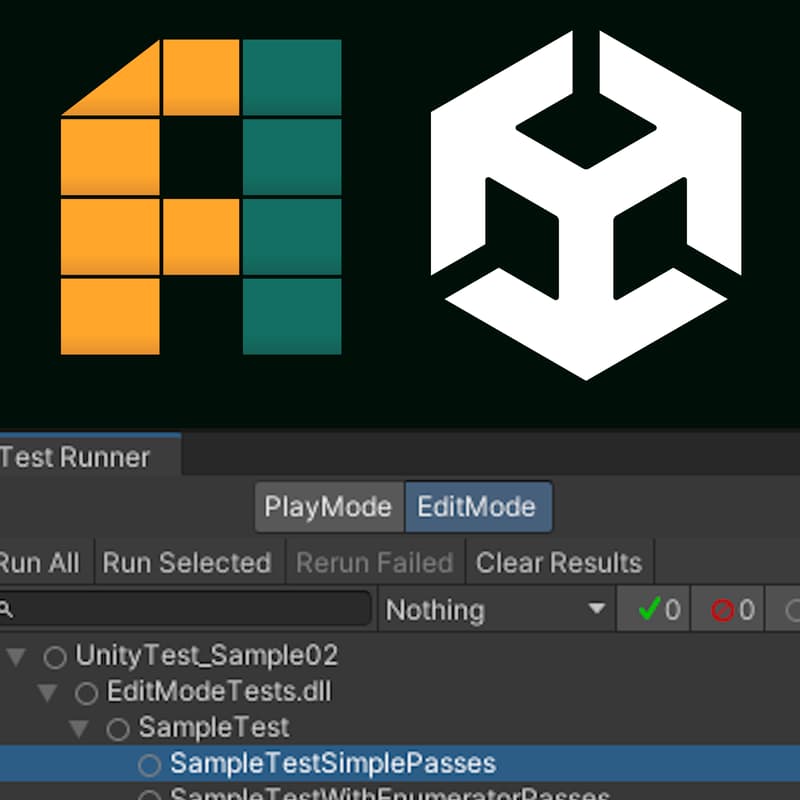Screen dimensions: 800x800
Task: Click the white Unity cube logo
Action: [586, 206]
